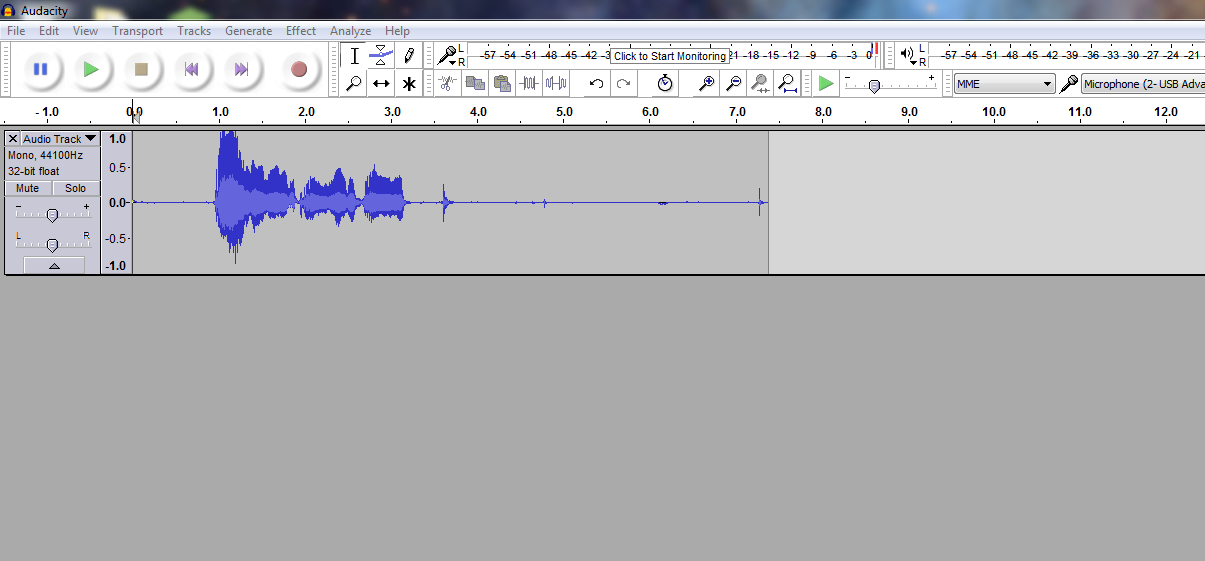Start playback with the green Play button
This screenshot has width=1205, height=561.
(x=91, y=69)
